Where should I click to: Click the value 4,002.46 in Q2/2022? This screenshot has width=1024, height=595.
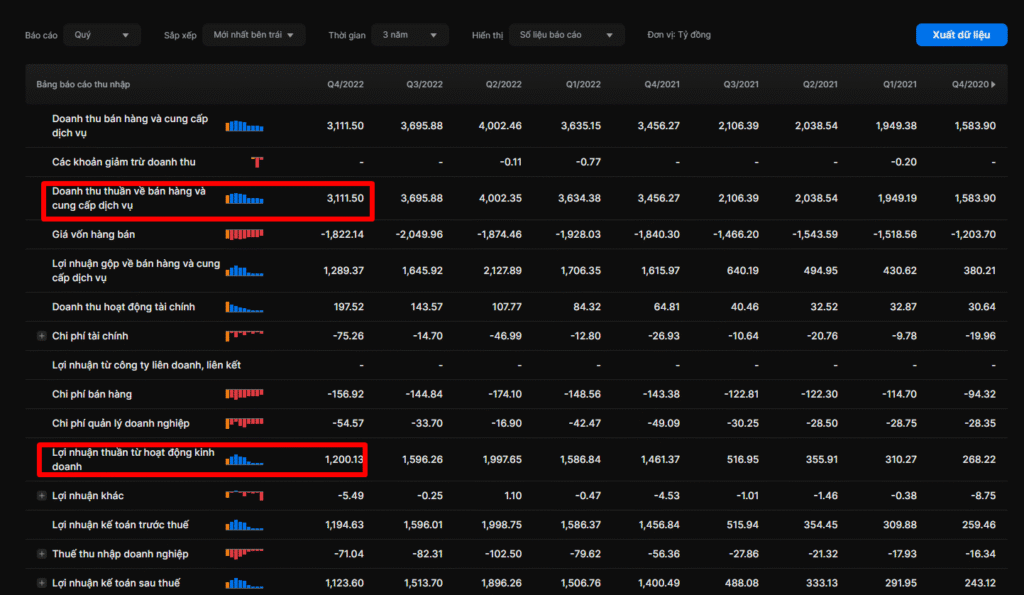pos(500,125)
